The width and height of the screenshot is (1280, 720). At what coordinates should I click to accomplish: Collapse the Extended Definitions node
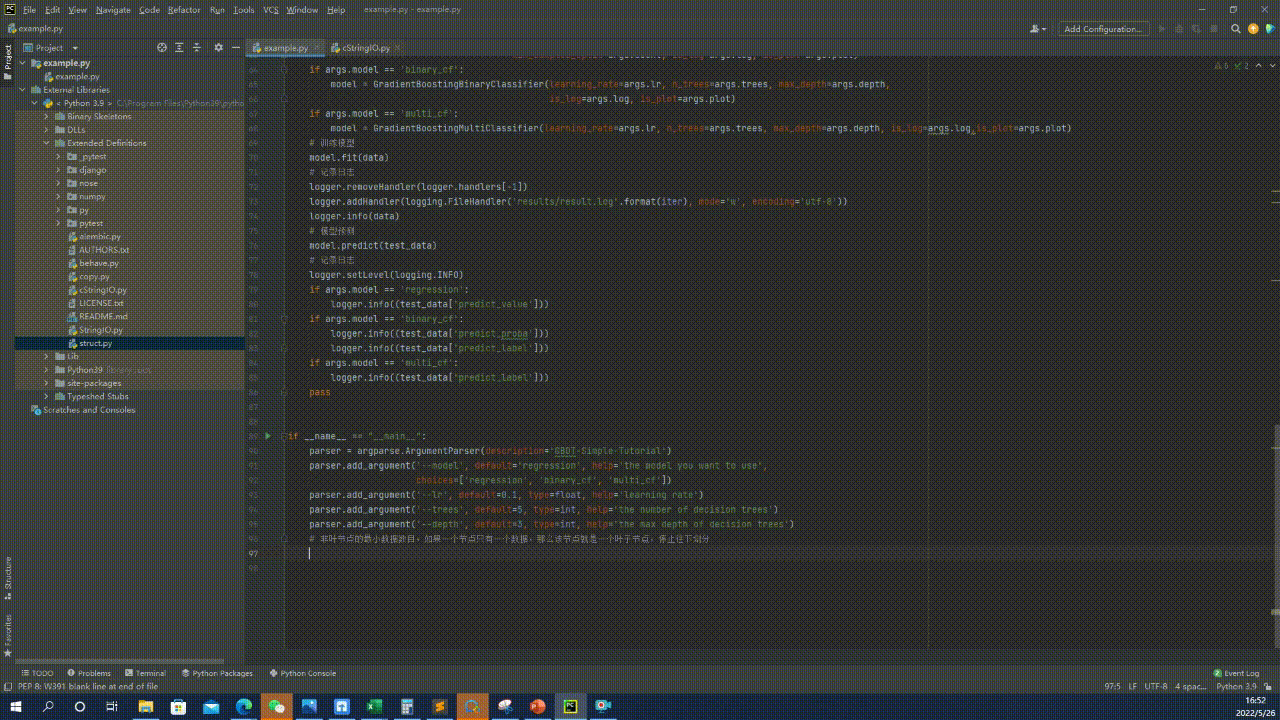pyautogui.click(x=46, y=143)
